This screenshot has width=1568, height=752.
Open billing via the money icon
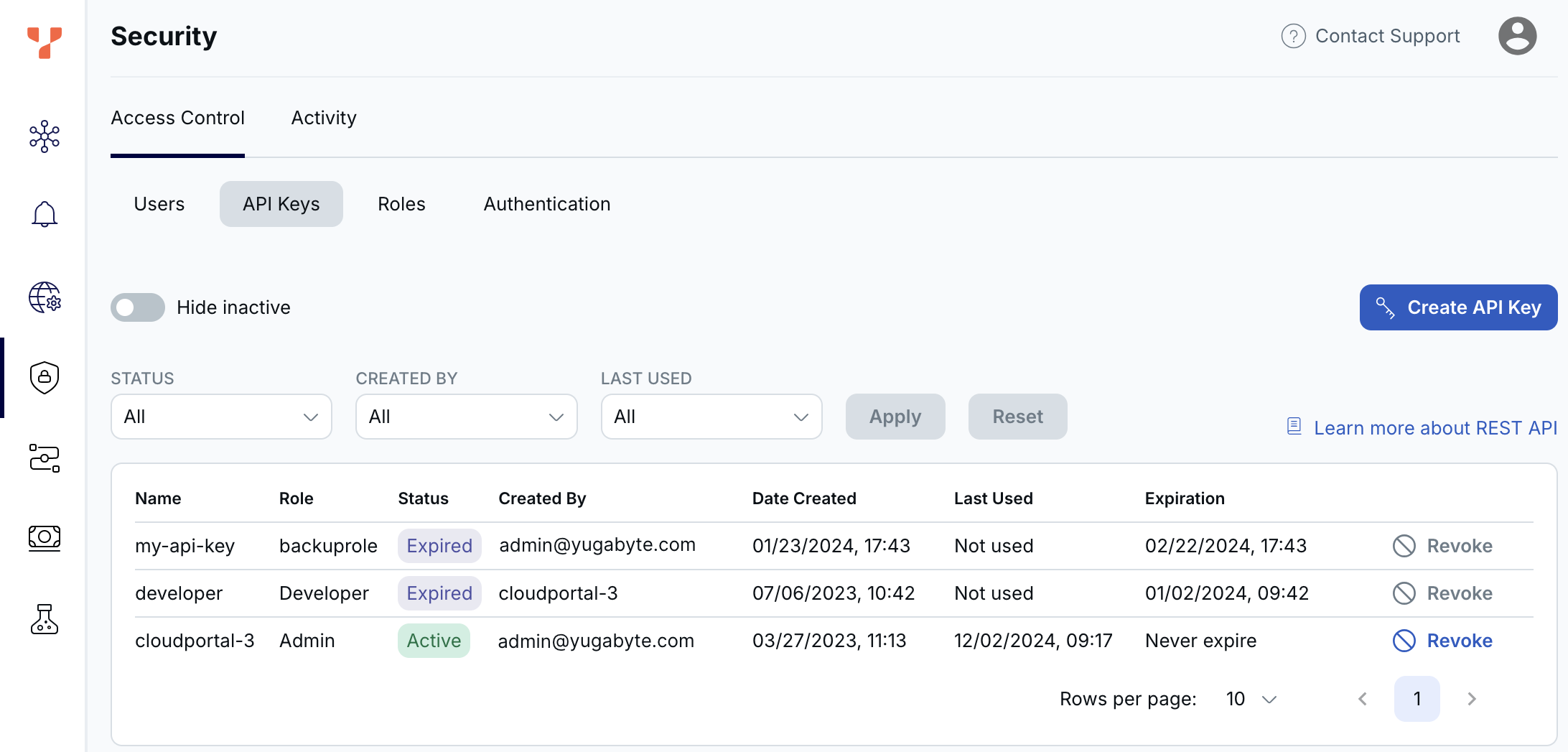pos(44,538)
